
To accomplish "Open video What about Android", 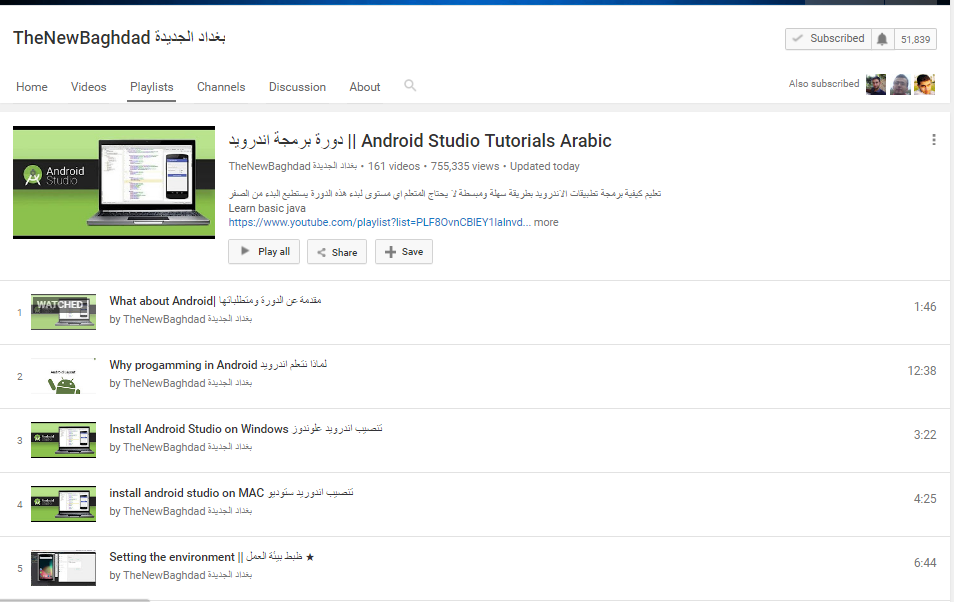I will [x=215, y=301].
